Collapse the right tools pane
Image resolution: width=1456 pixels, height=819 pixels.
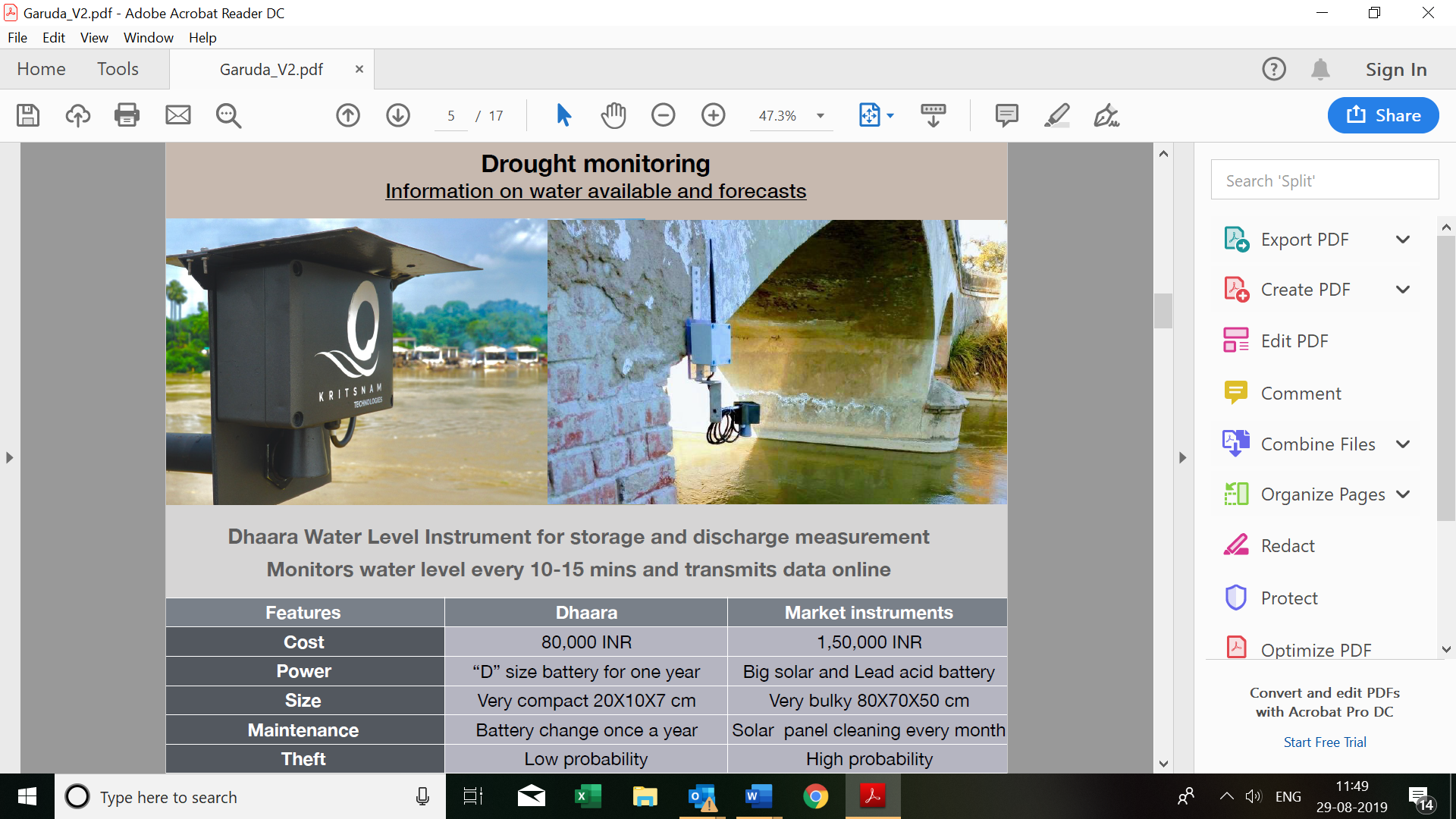click(1182, 457)
